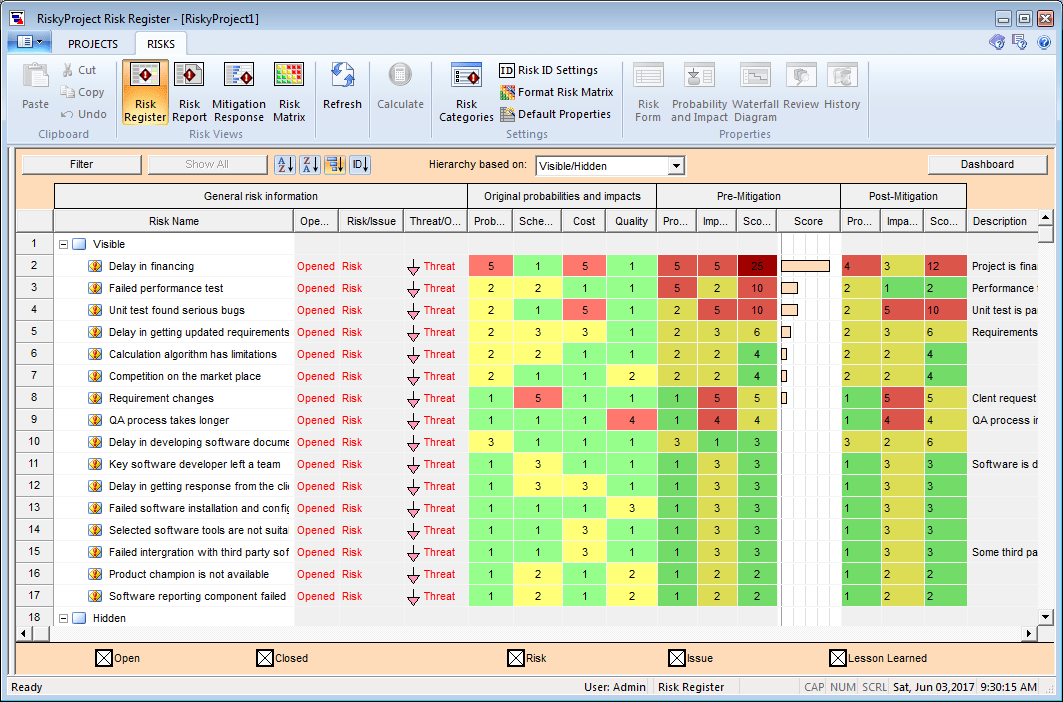This screenshot has width=1063, height=702.
Task: Open the Dashboard button
Action: tap(987, 165)
